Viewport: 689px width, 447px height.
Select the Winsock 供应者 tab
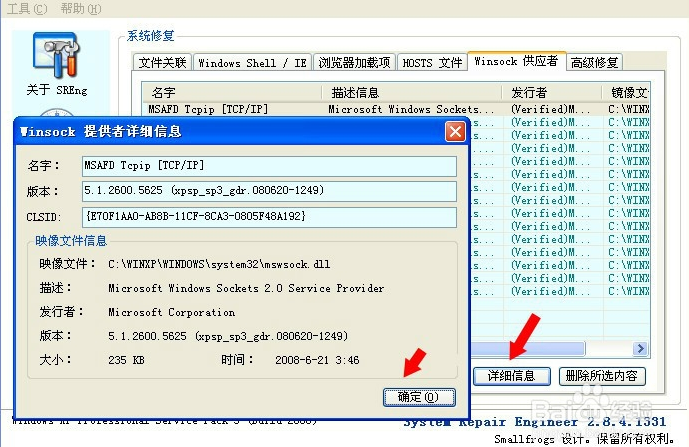click(516, 61)
